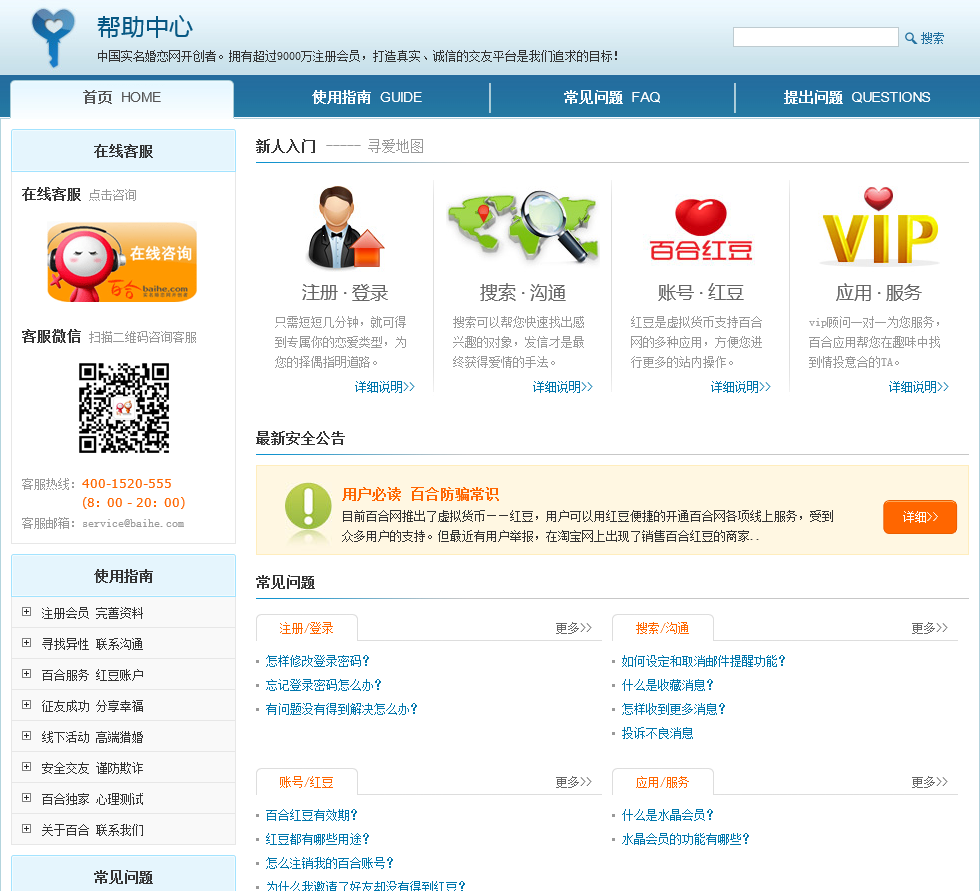Click the WeChat QR code image
The height and width of the screenshot is (891, 980).
124,407
